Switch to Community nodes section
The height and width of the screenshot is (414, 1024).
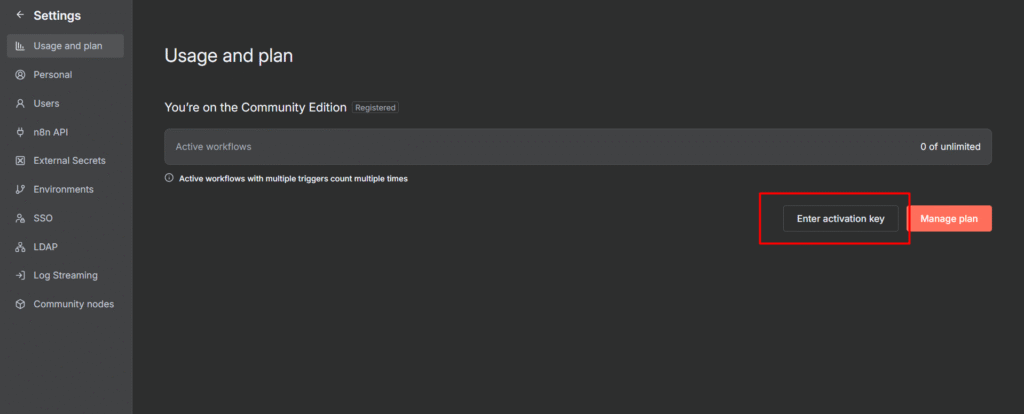click(73, 304)
